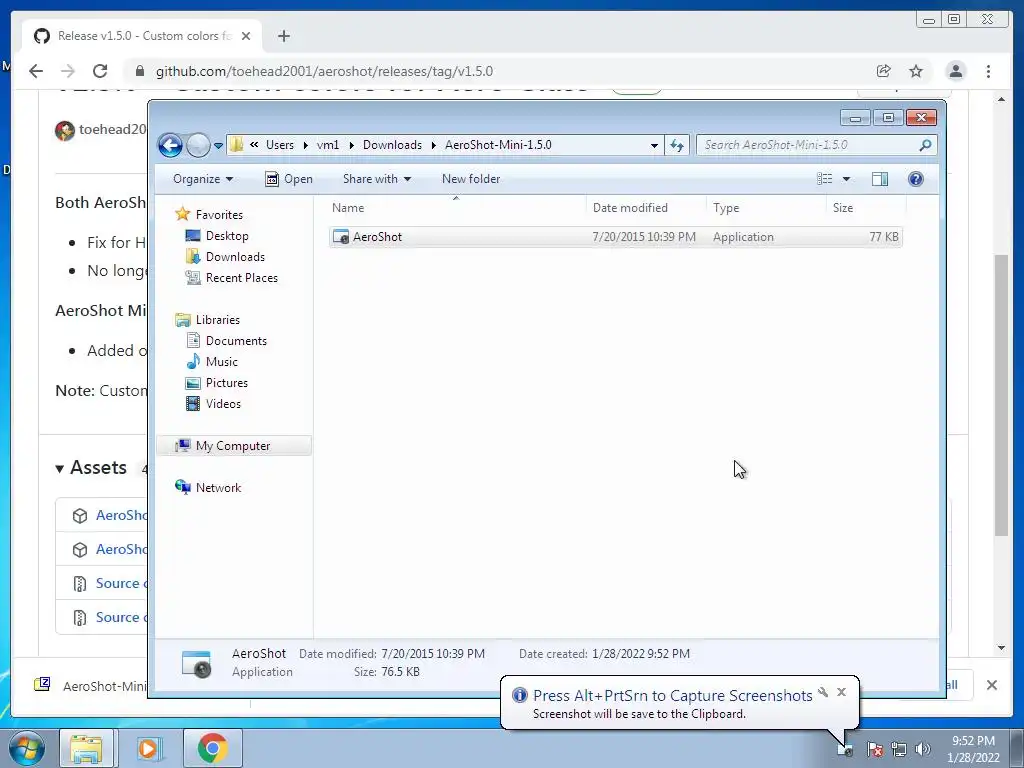Expand more view options arrow
The image size is (1024, 768).
(x=846, y=179)
